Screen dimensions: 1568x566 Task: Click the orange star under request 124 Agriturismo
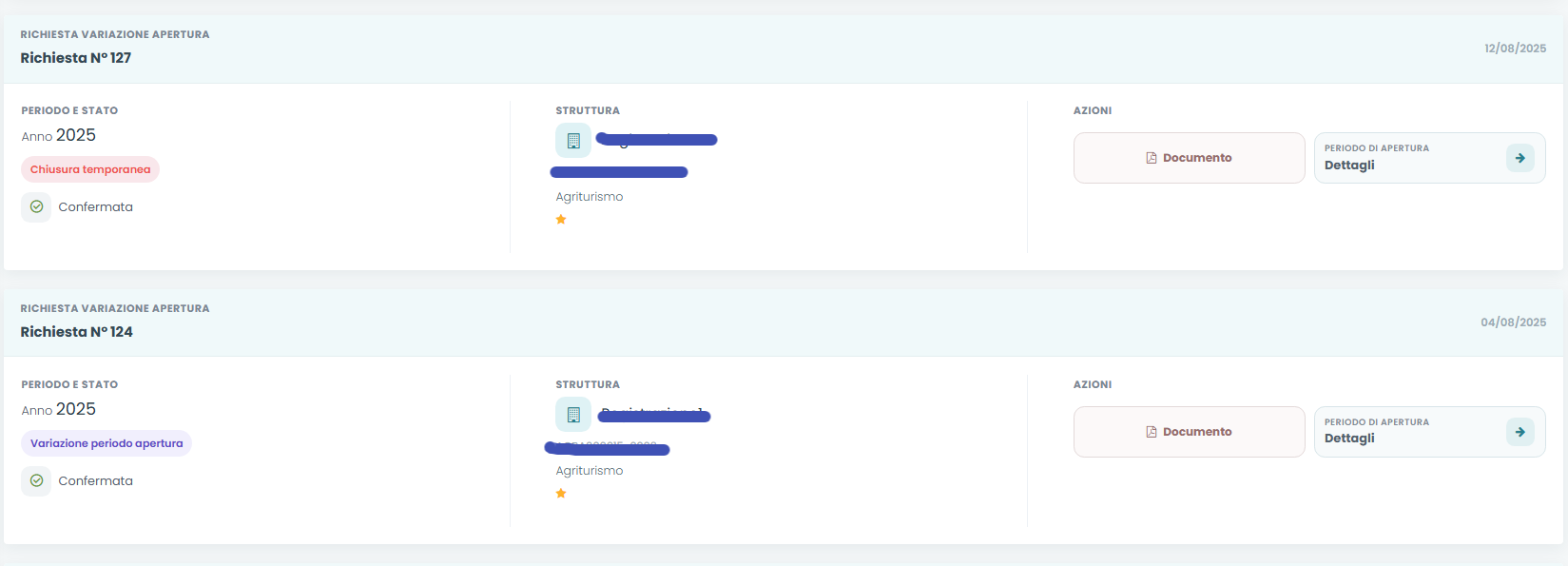(561, 494)
